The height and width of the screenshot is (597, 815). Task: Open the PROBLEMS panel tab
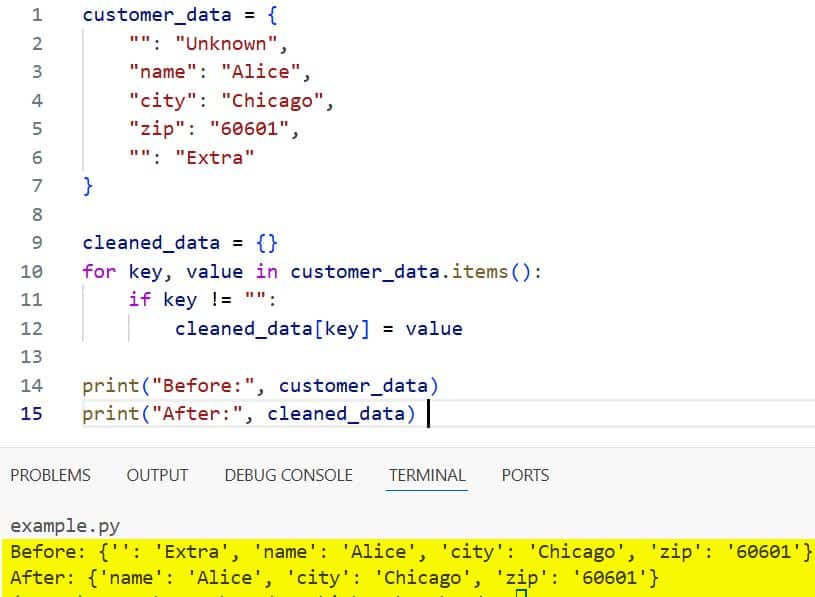(x=50, y=476)
